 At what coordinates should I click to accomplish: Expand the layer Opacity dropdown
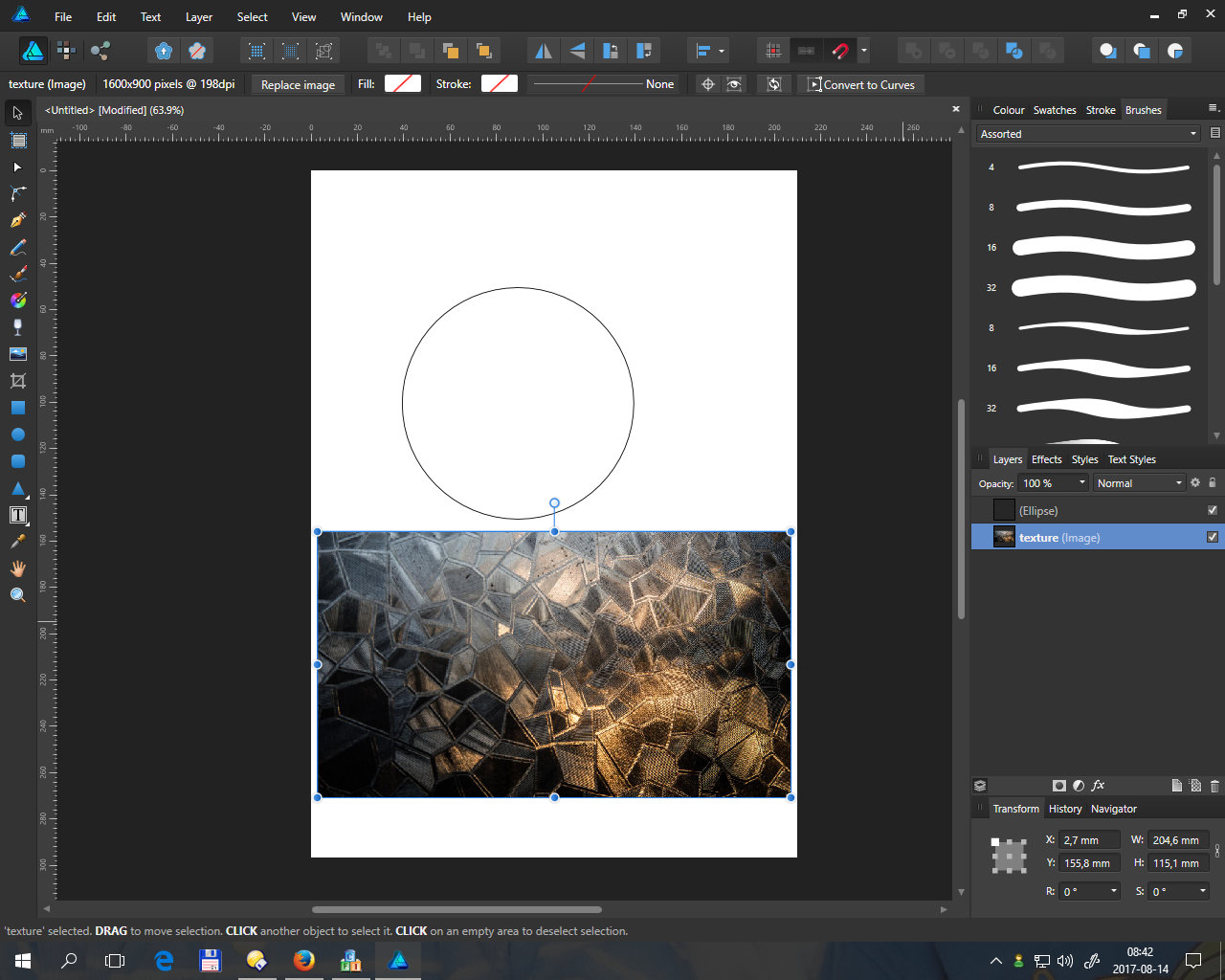(x=1082, y=482)
